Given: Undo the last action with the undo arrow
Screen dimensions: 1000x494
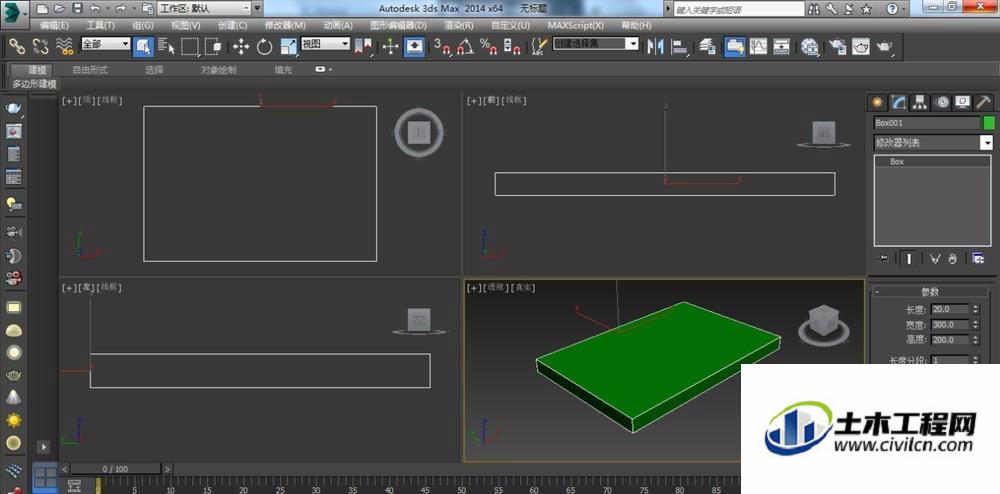Looking at the screenshot, I should [94, 9].
